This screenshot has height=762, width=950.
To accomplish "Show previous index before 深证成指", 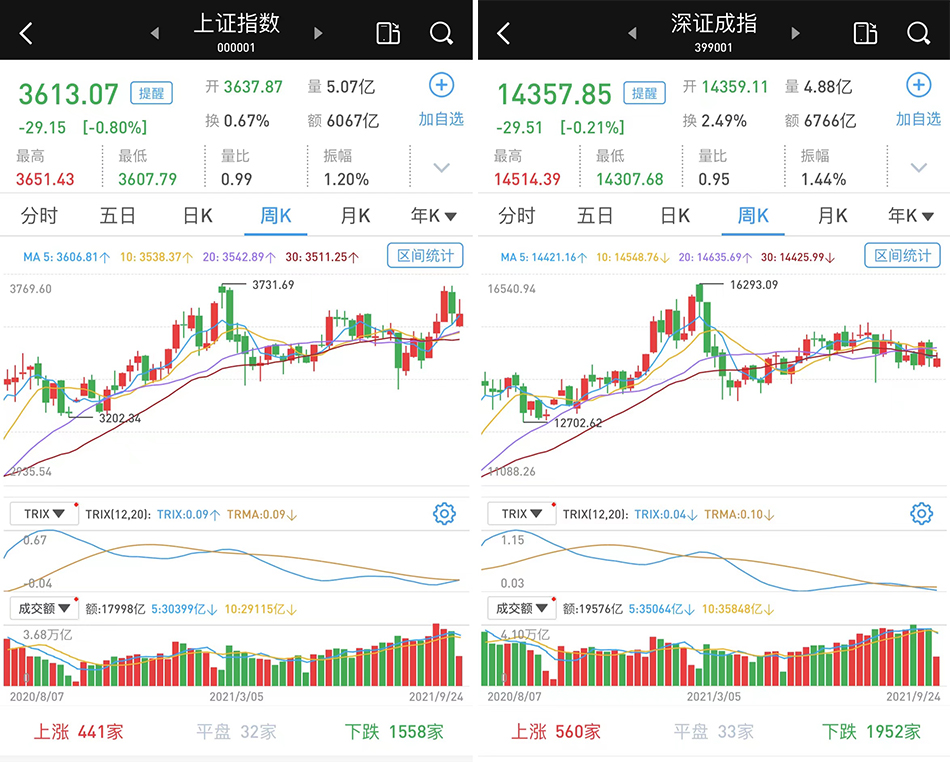I will tap(632, 33).
